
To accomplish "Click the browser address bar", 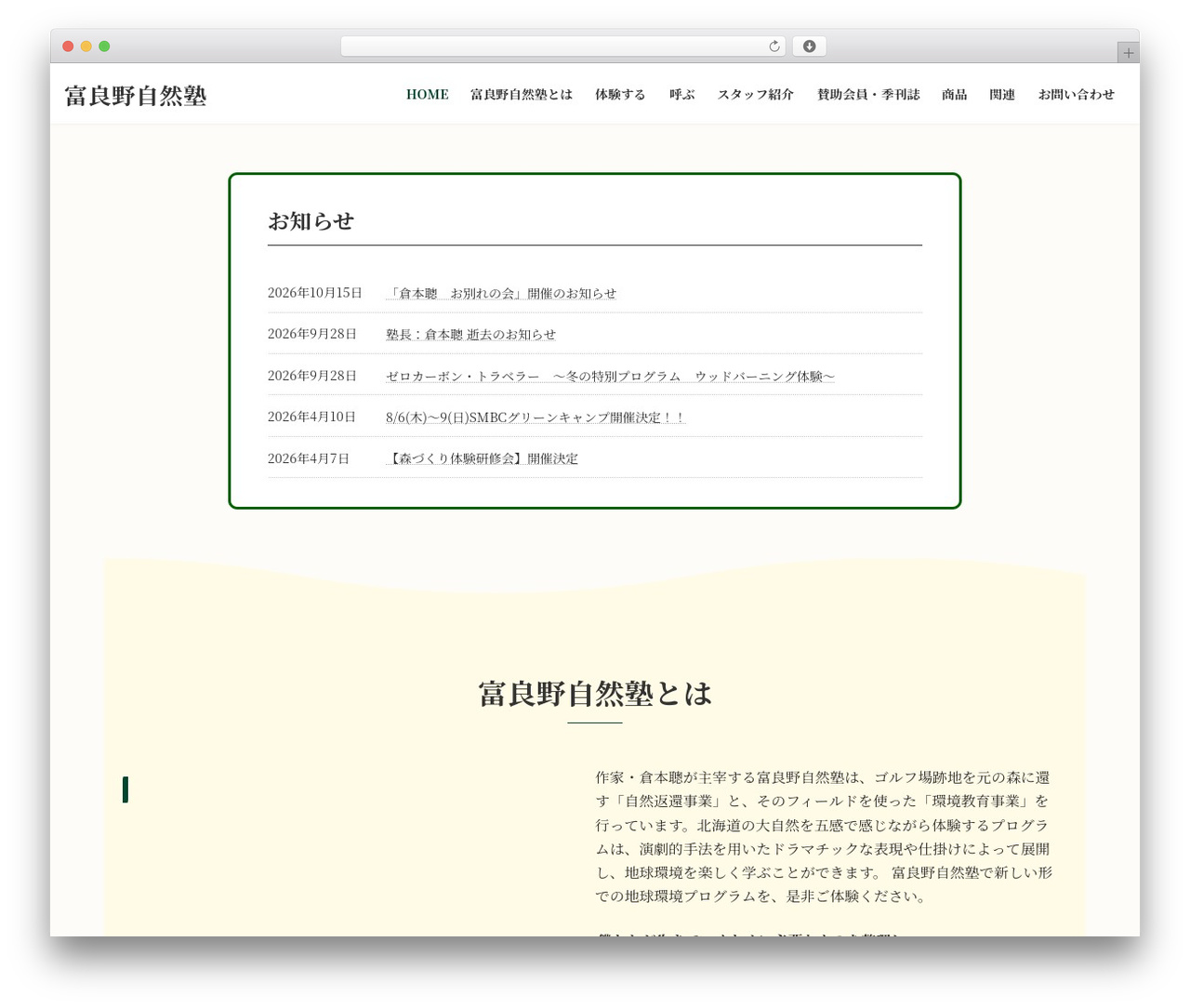I will [x=562, y=46].
